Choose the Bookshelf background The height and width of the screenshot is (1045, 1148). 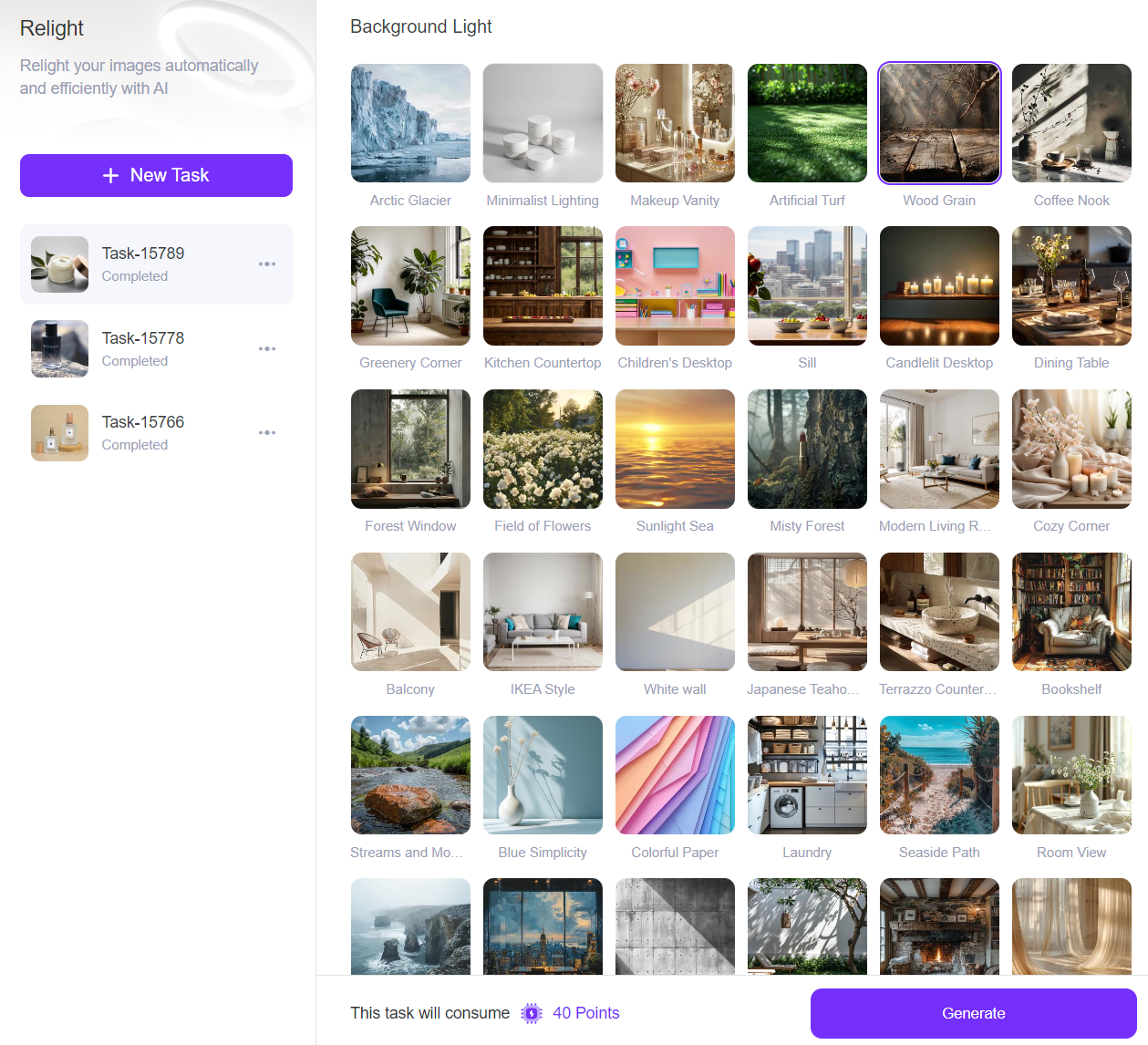pos(1071,612)
